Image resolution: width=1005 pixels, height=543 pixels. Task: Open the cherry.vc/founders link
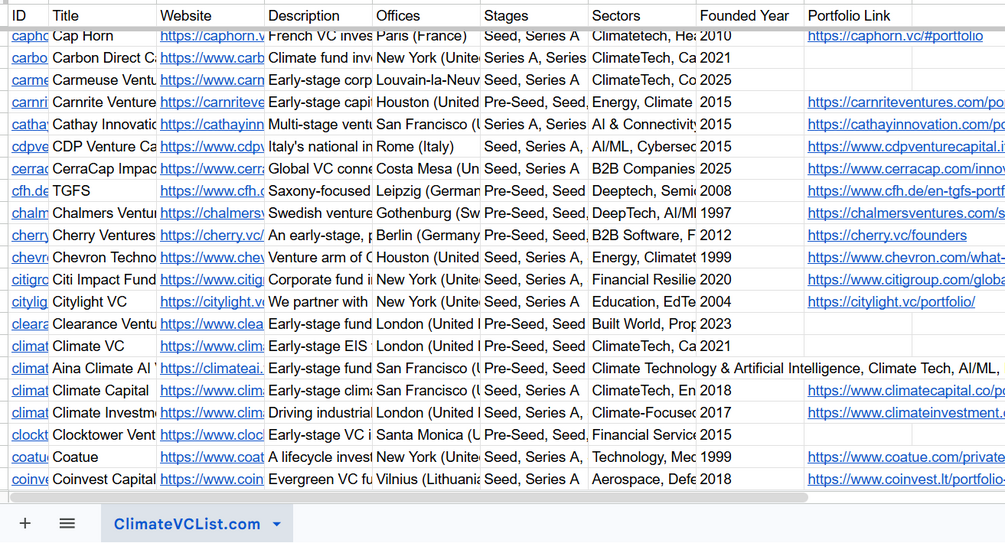(x=887, y=235)
